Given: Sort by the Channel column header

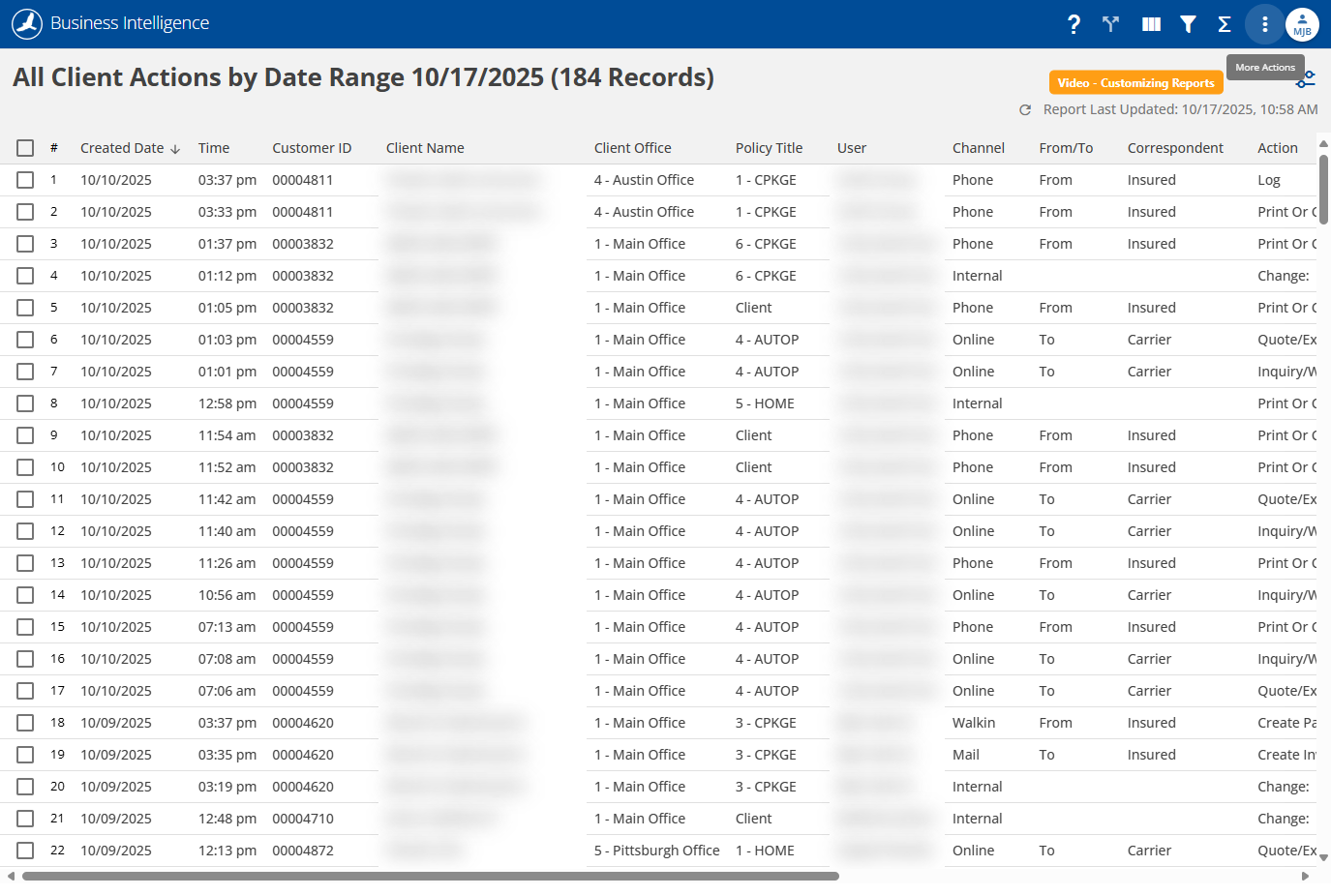Looking at the screenshot, I should [x=979, y=148].
